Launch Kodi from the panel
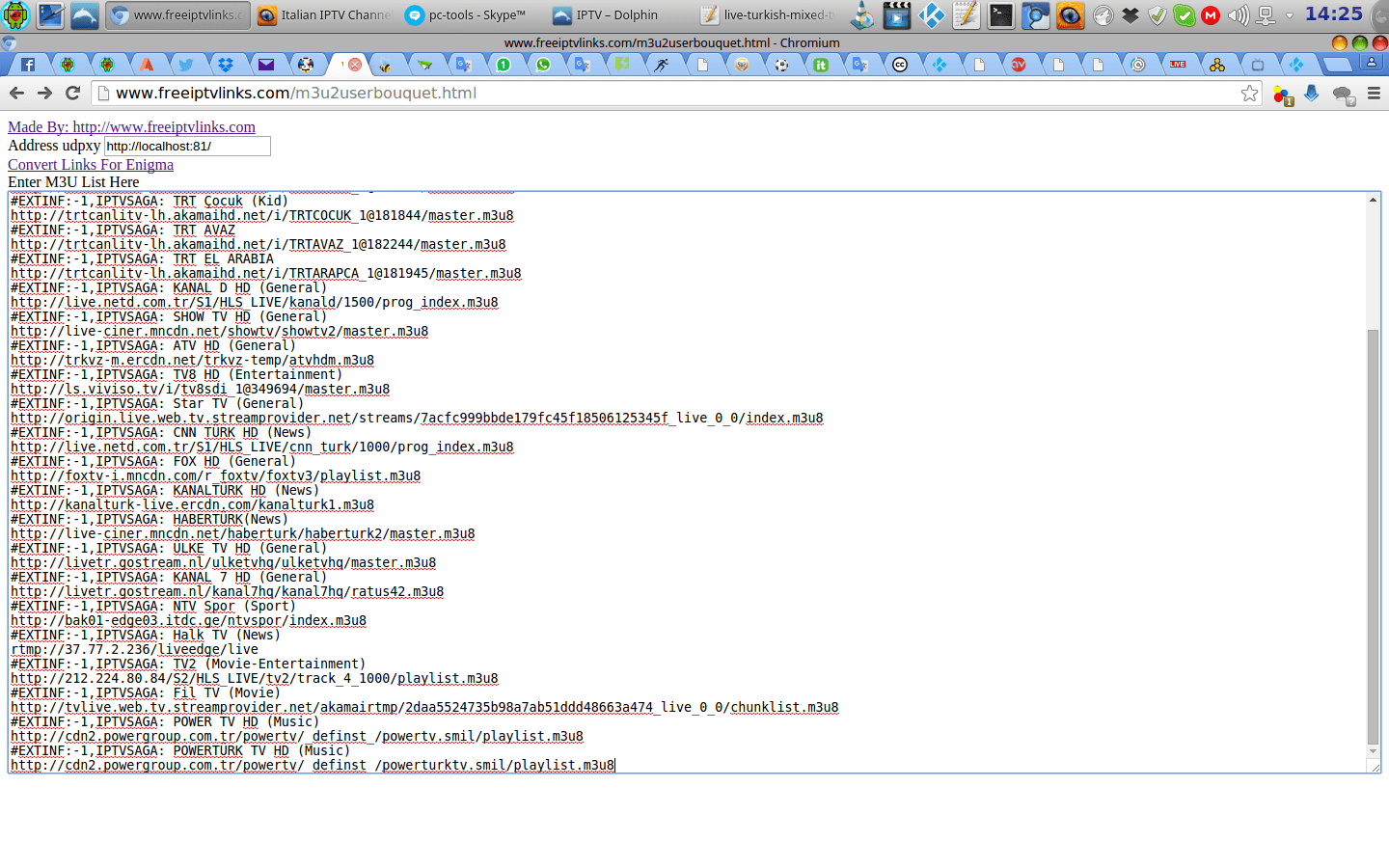Screen dimensions: 1389x868 click(932, 14)
